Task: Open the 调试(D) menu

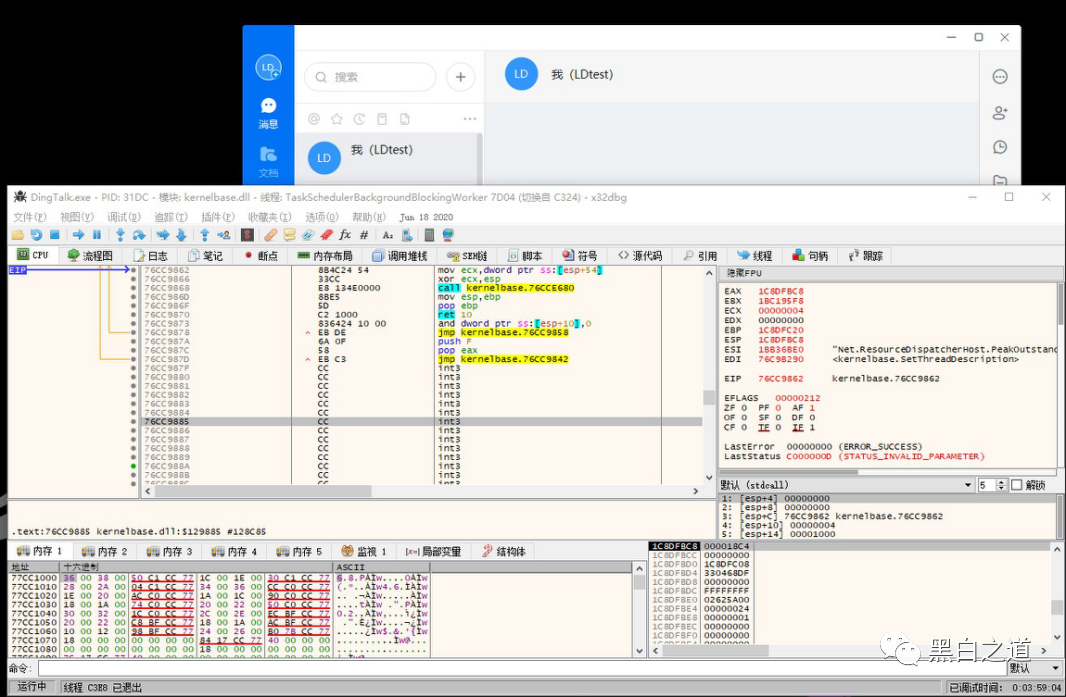Action: 124,217
